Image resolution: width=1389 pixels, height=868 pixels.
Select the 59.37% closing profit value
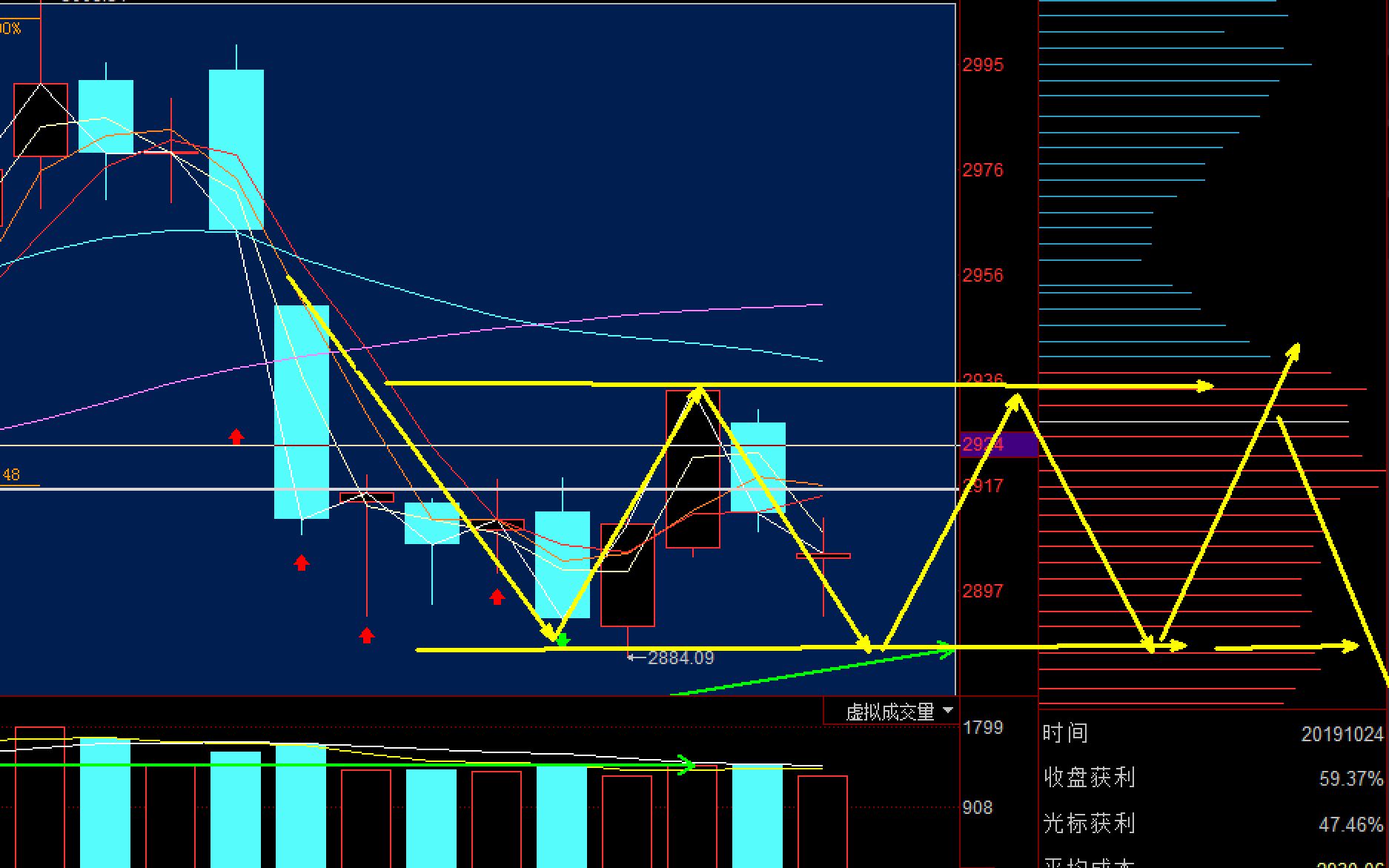[1351, 779]
